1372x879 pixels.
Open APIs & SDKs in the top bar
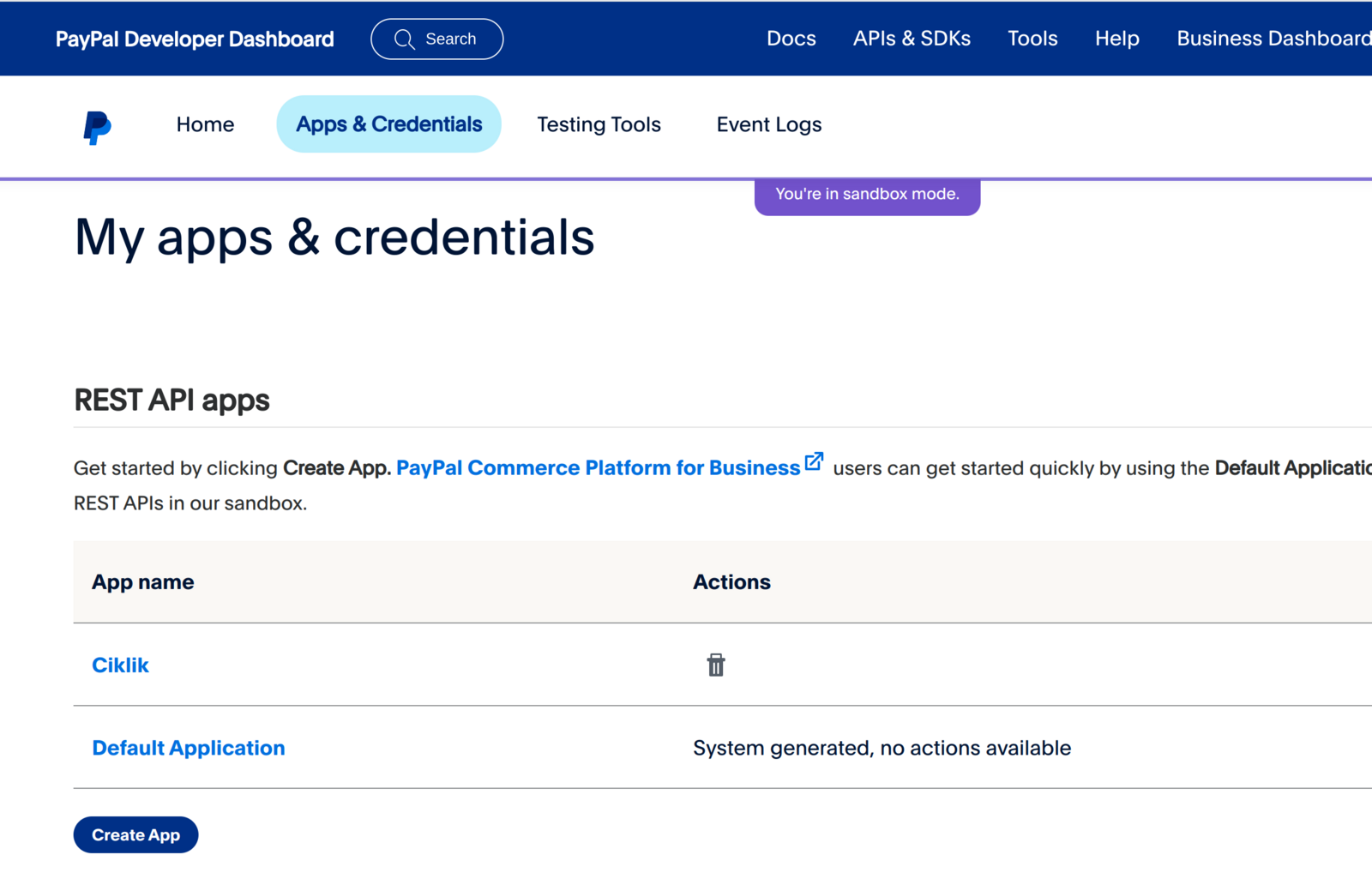(x=912, y=39)
